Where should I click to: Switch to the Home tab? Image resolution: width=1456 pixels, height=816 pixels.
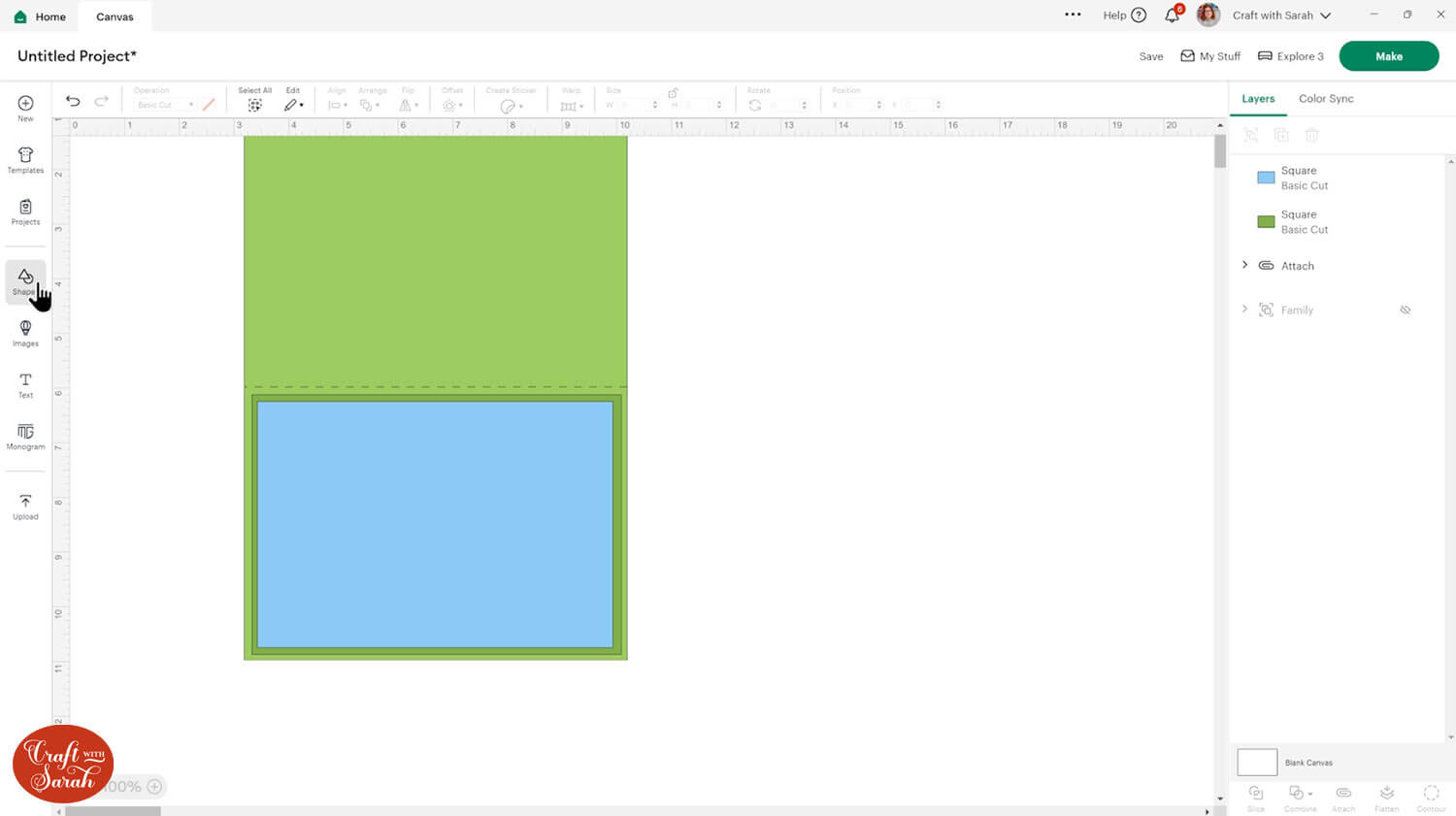(41, 16)
